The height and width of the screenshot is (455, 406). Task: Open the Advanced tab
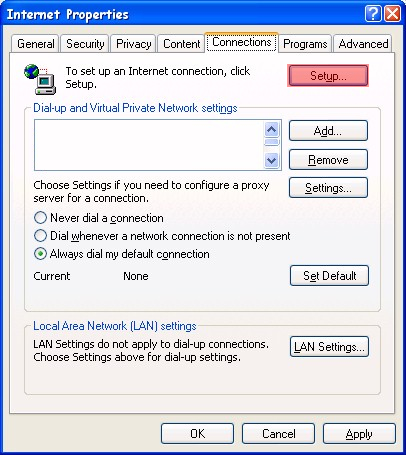[363, 44]
